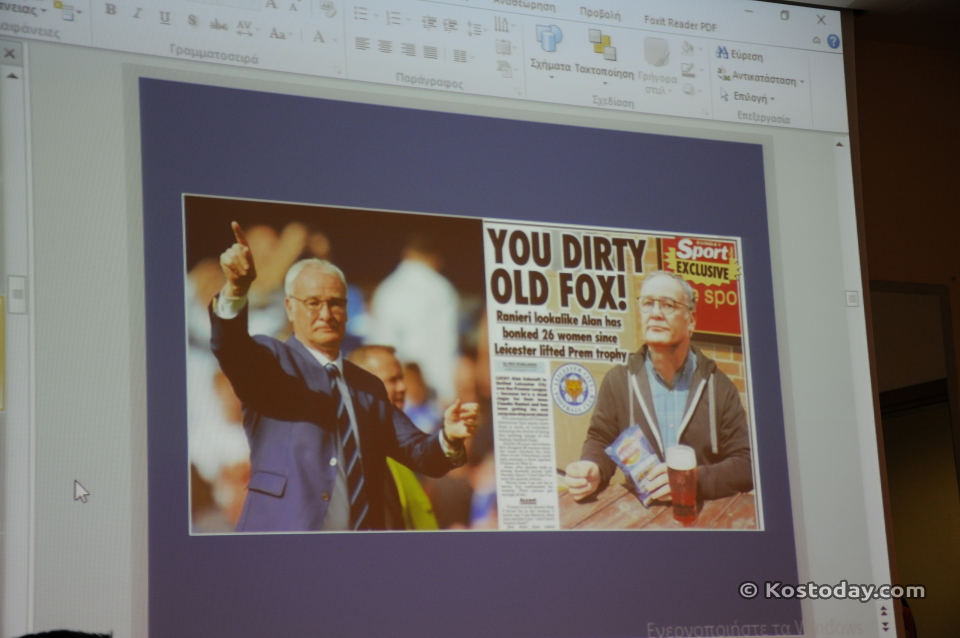Expand the Σχήματα shapes gallery

550,48
